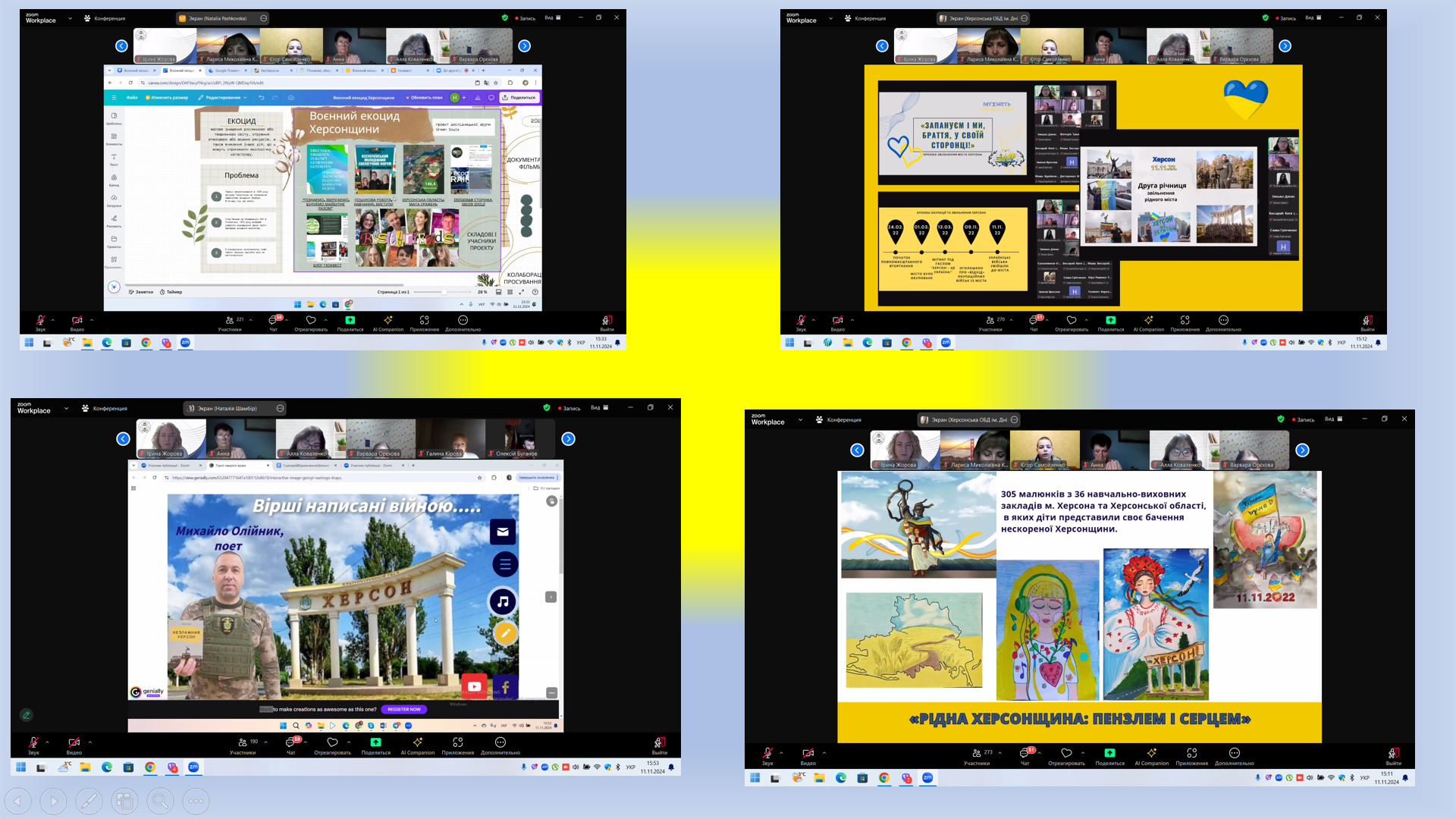
Task: Click the slideshow next slide arrow button
Action: pyautogui.click(x=53, y=801)
